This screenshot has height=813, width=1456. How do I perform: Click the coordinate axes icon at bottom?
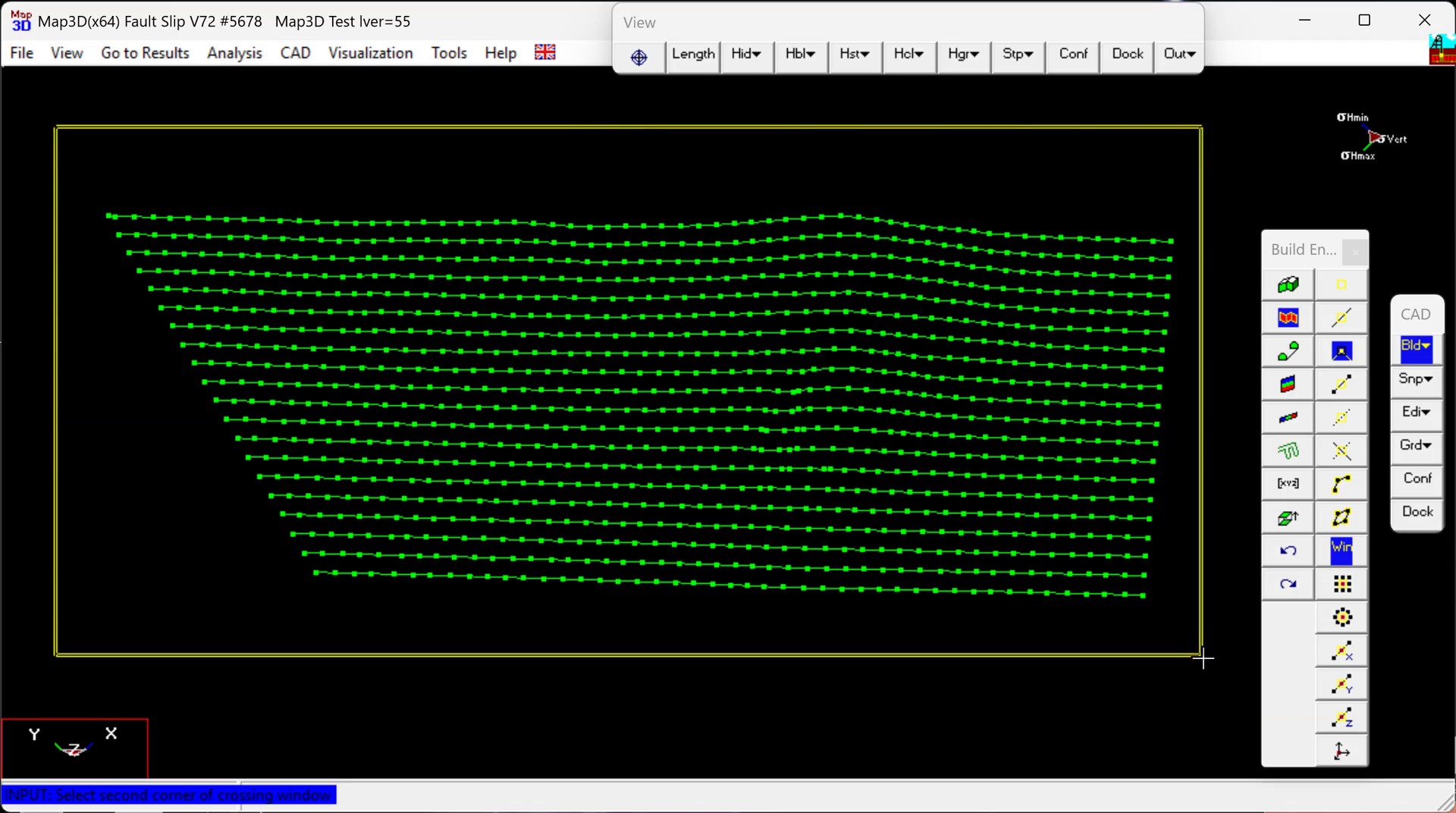pyautogui.click(x=1341, y=751)
